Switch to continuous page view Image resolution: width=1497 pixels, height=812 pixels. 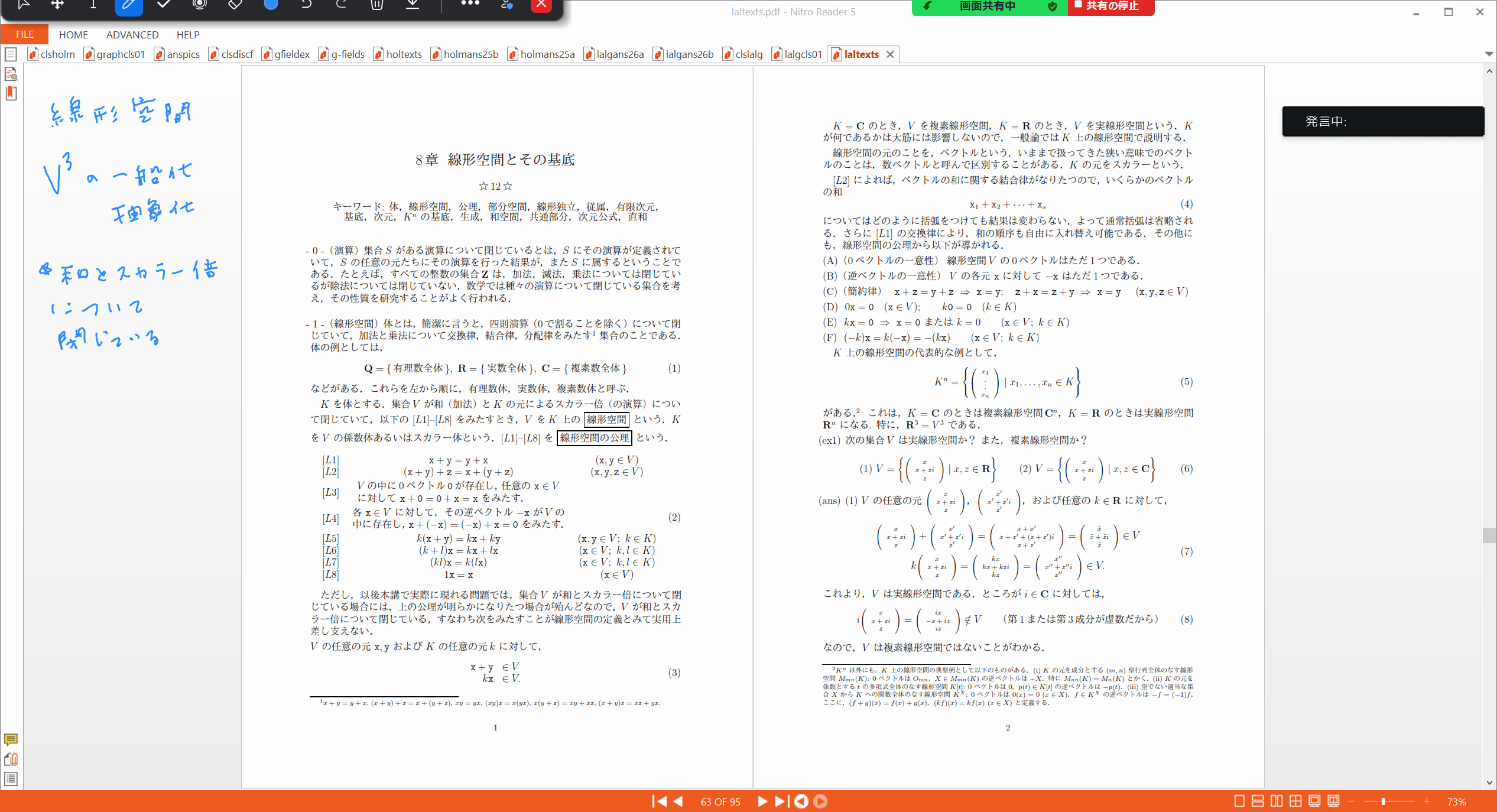1258,801
